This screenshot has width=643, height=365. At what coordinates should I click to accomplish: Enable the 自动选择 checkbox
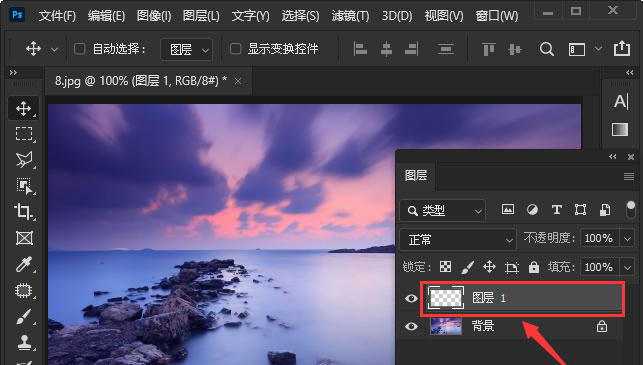point(79,49)
